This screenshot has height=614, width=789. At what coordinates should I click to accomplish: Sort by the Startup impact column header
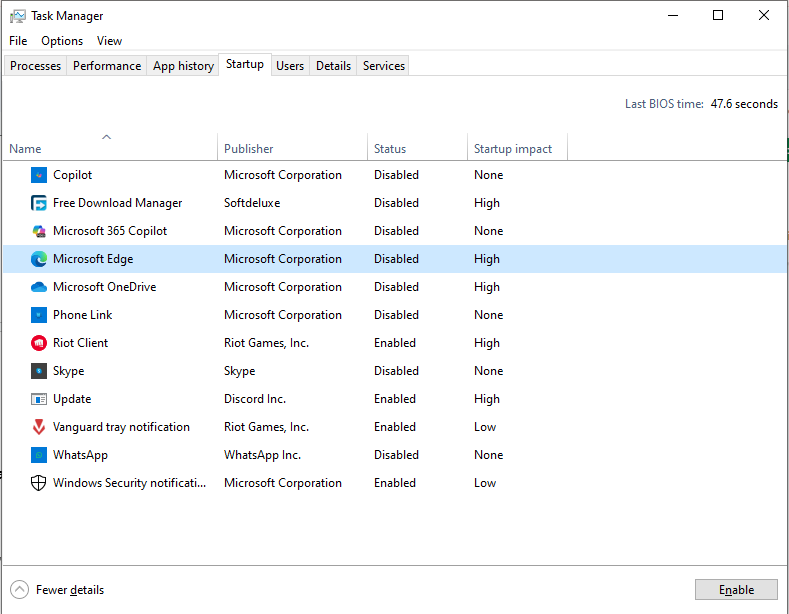pyautogui.click(x=517, y=149)
